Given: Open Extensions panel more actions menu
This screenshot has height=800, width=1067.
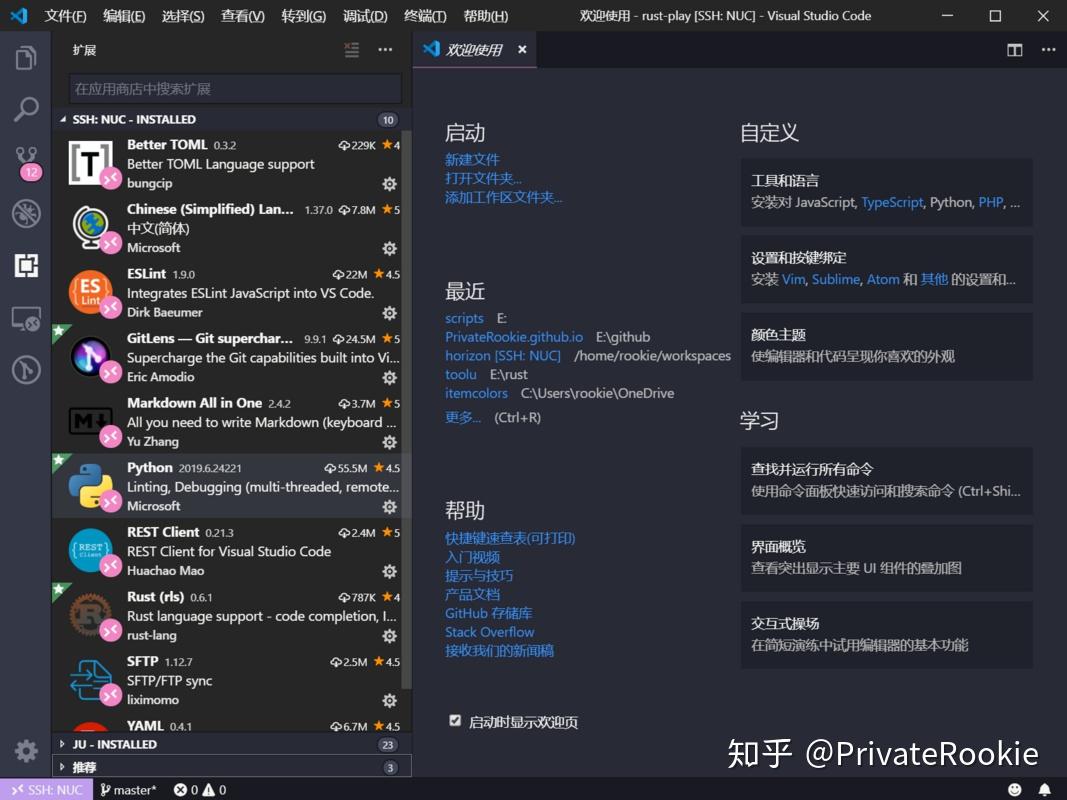Looking at the screenshot, I should pyautogui.click(x=385, y=50).
